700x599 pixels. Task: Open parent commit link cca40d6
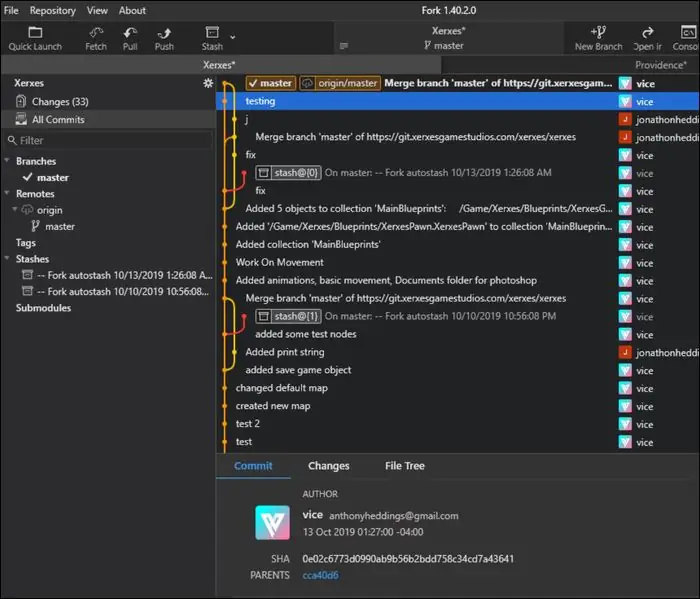321,575
